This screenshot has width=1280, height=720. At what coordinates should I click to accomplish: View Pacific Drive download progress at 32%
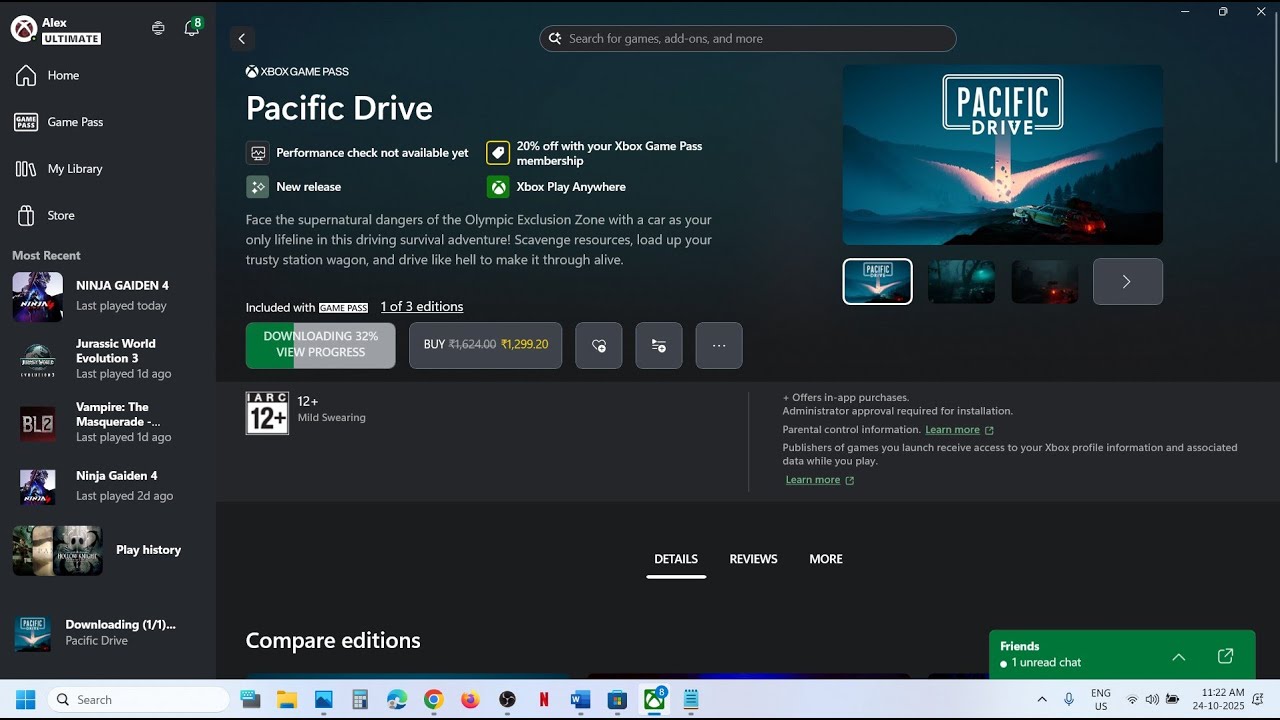click(321, 345)
